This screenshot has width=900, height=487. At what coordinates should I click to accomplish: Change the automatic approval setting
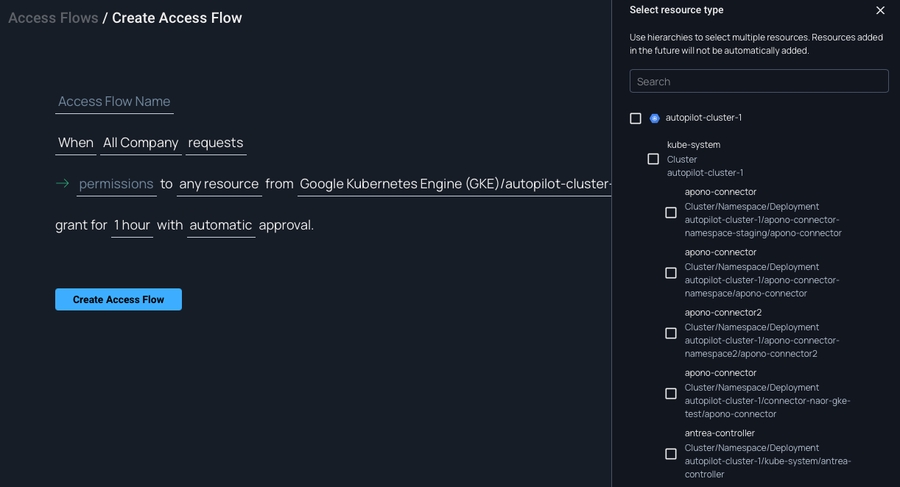click(x=220, y=225)
